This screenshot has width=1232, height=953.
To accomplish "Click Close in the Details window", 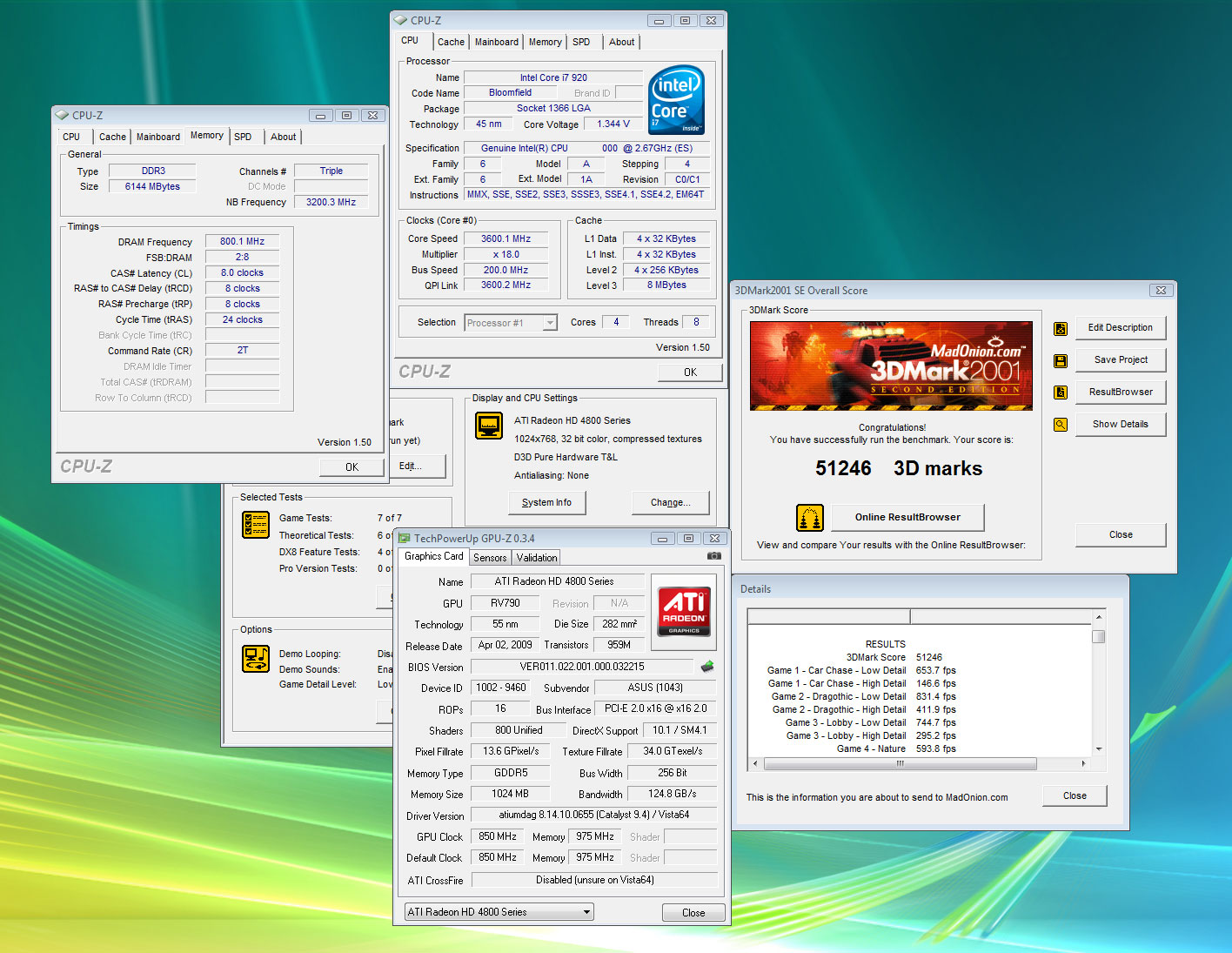I will pyautogui.click(x=1075, y=796).
